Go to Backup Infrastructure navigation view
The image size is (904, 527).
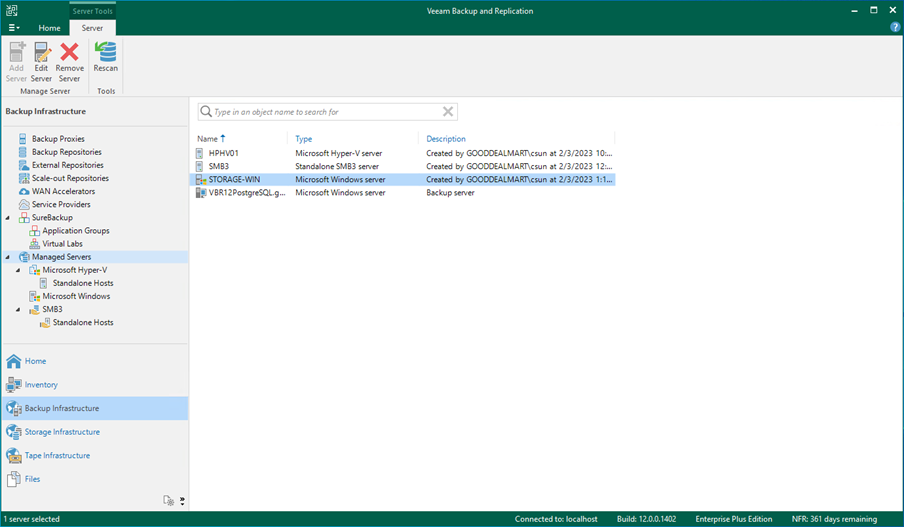(x=95, y=409)
